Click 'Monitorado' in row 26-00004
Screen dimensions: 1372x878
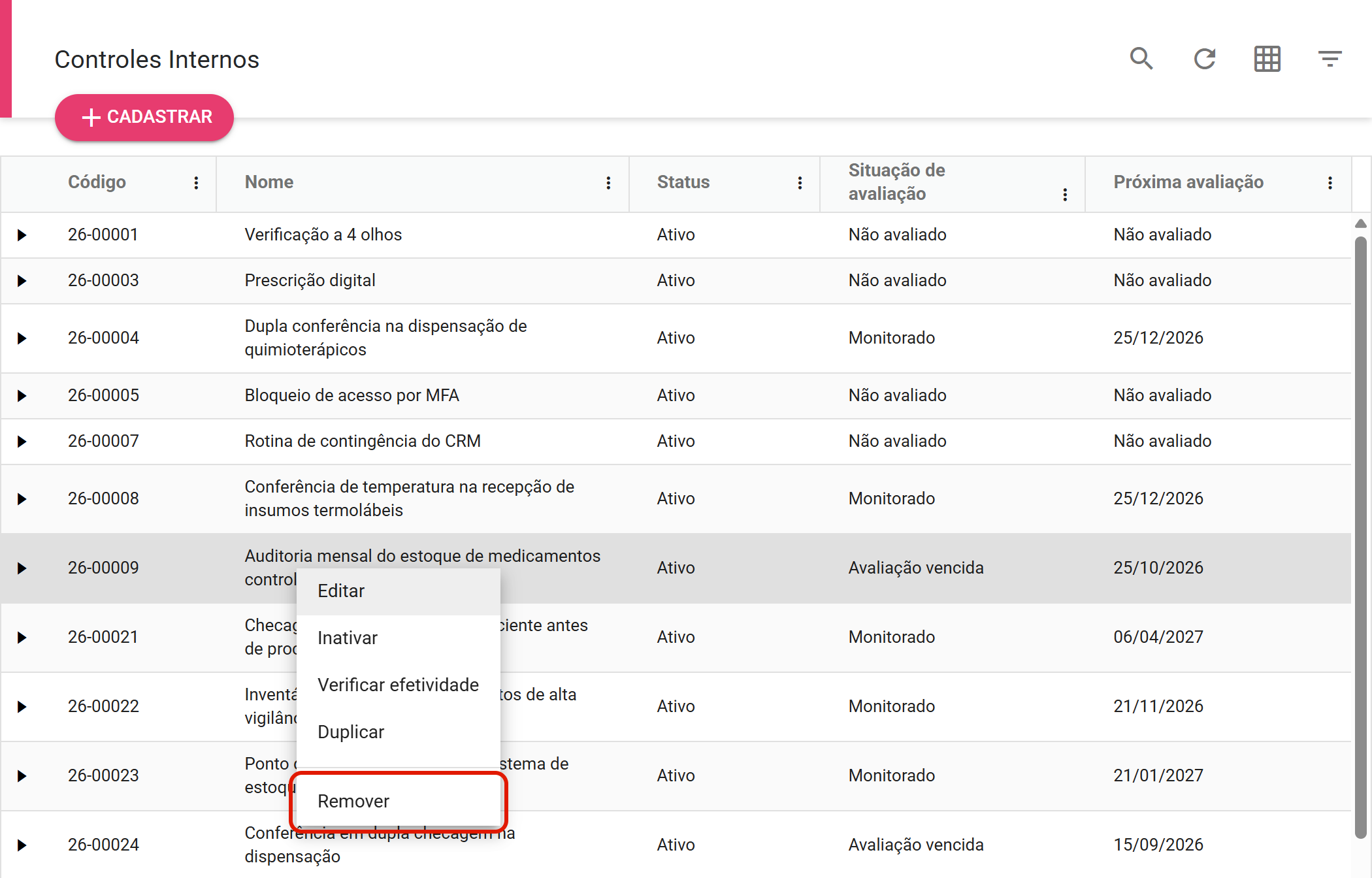892,338
